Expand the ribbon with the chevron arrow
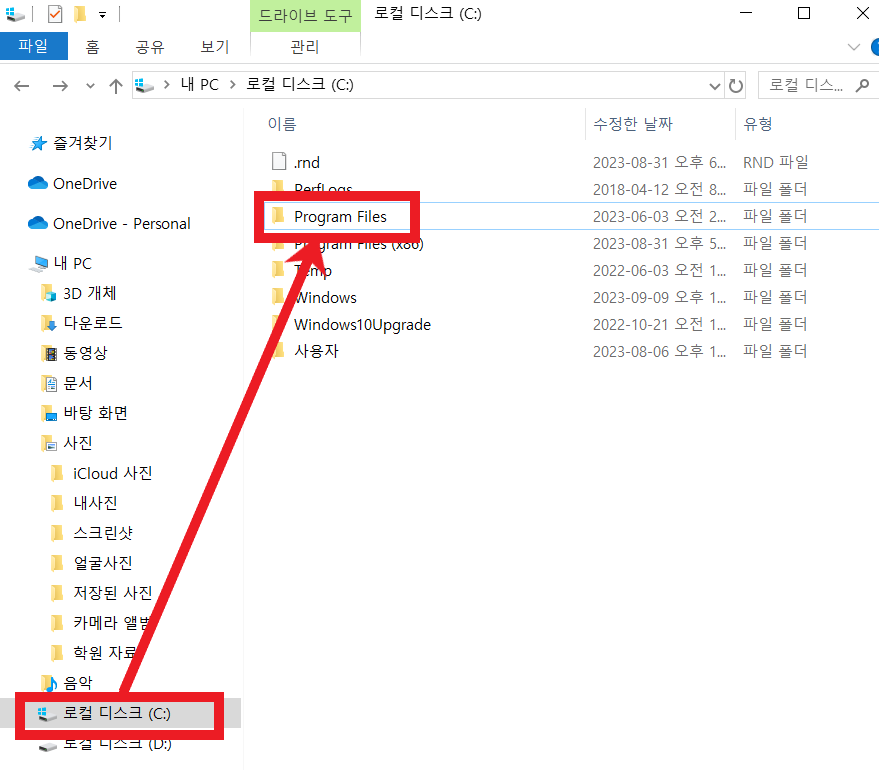Image resolution: width=879 pixels, height=770 pixels. pyautogui.click(x=854, y=47)
